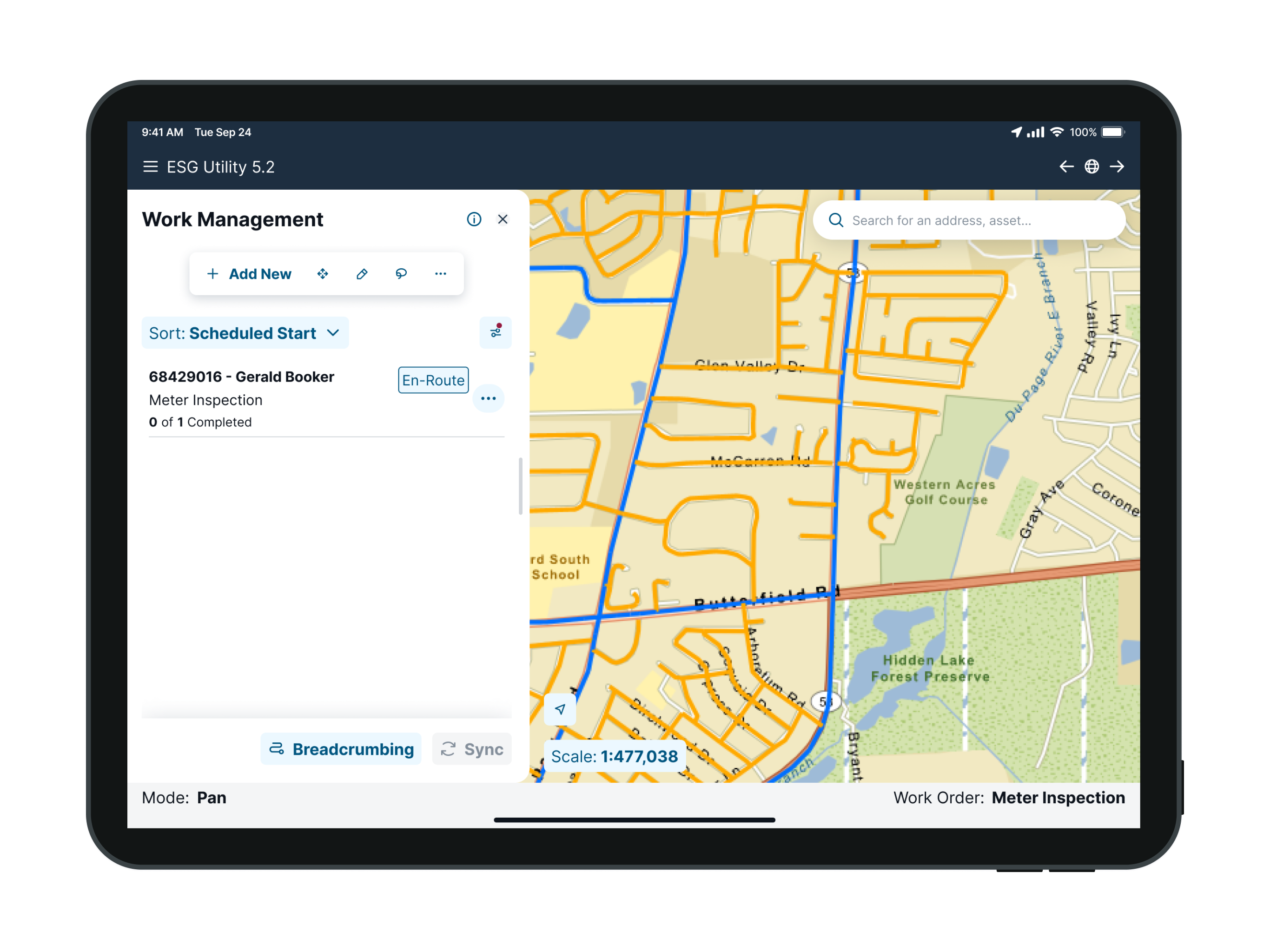Click 0 of 1 Completed text
The image size is (1270, 952).
[x=200, y=422]
